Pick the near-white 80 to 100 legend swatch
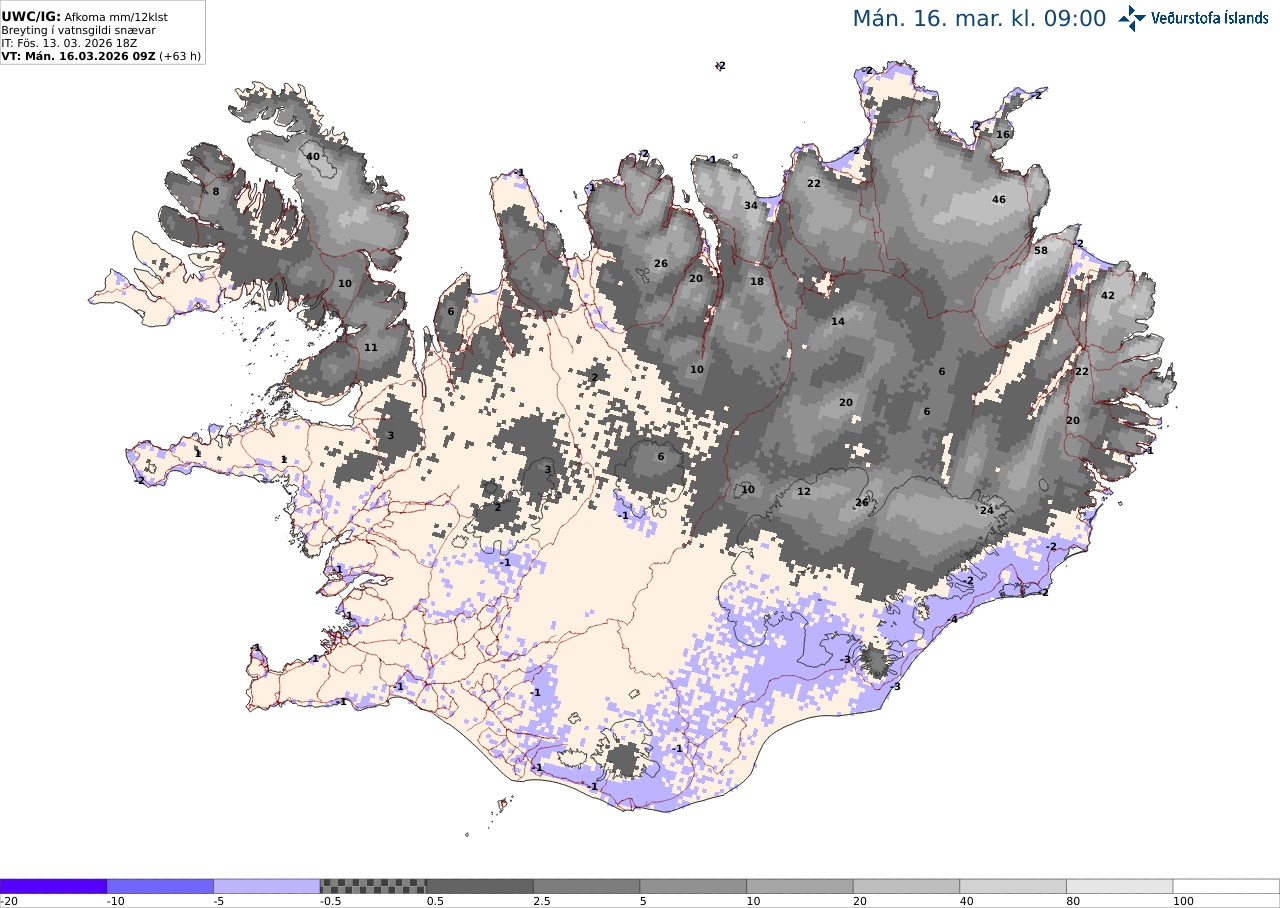This screenshot has width=1280, height=908. tap(1120, 886)
